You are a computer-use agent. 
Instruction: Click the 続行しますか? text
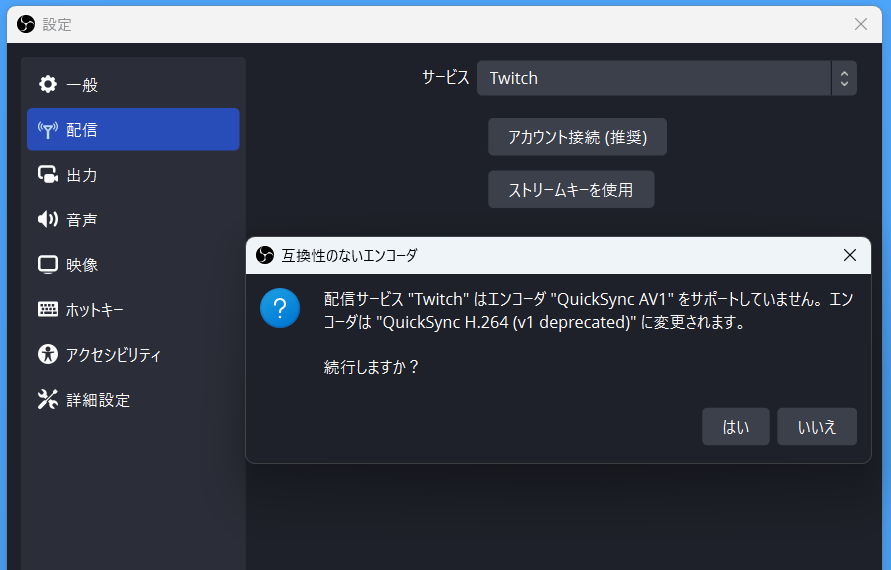click(371, 367)
